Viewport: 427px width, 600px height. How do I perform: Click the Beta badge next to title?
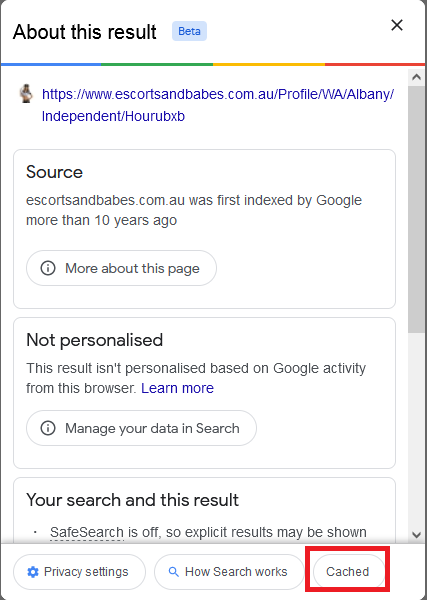189,31
